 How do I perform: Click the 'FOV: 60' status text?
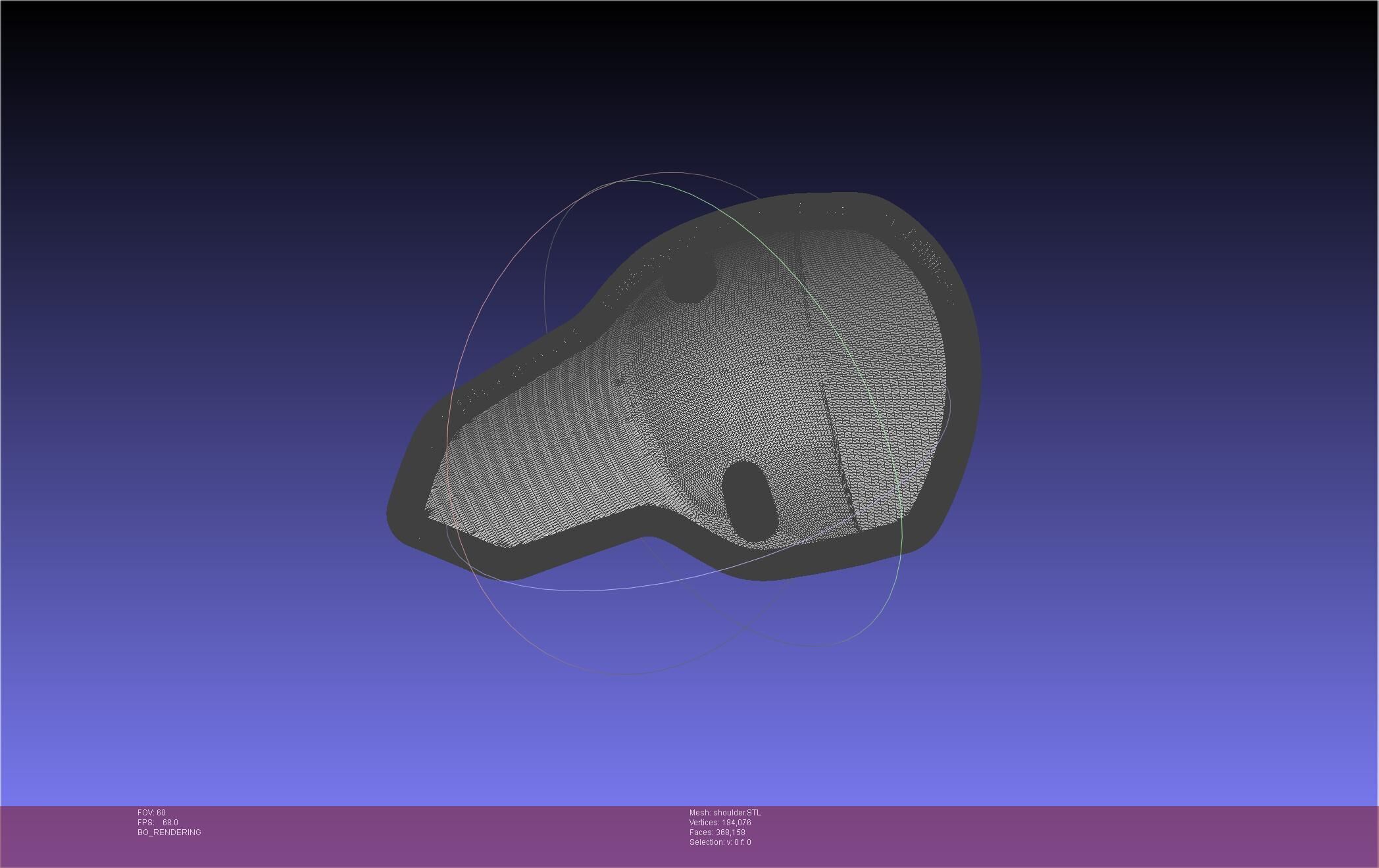point(151,813)
